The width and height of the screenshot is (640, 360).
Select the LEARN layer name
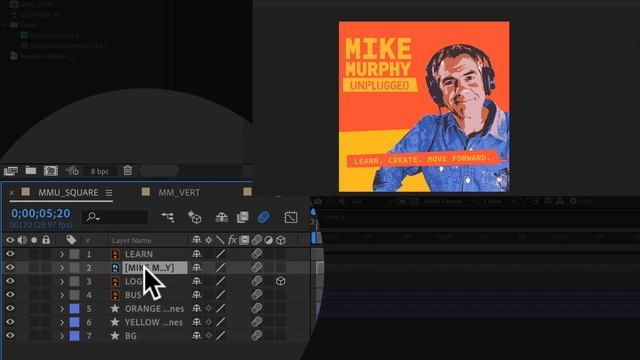coord(139,254)
